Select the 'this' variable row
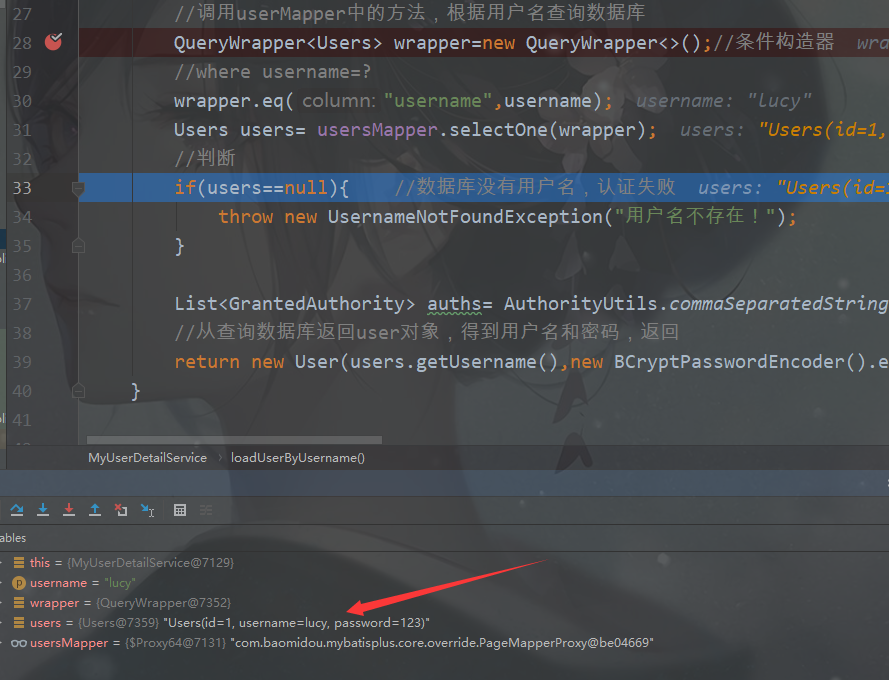This screenshot has width=889, height=680. point(444,563)
